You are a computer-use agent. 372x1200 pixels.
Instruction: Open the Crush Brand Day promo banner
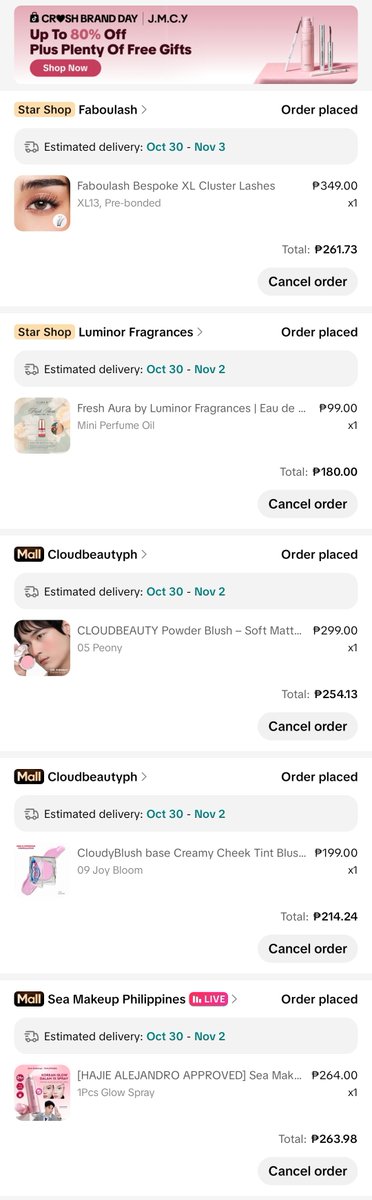186,44
